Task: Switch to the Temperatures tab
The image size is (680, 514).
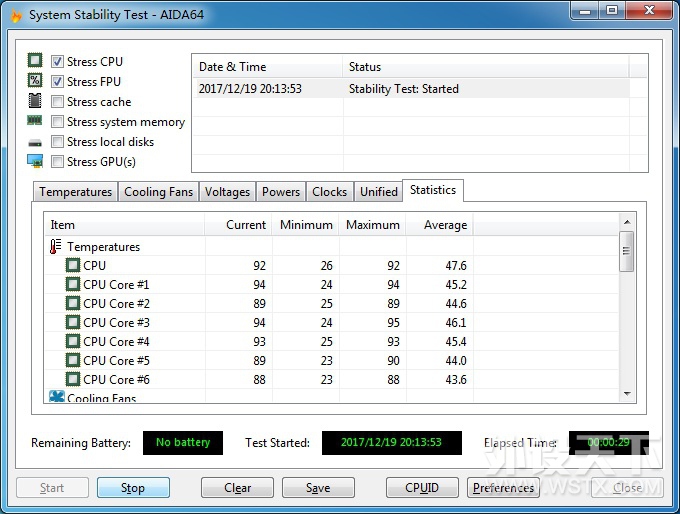Action: coord(75,192)
